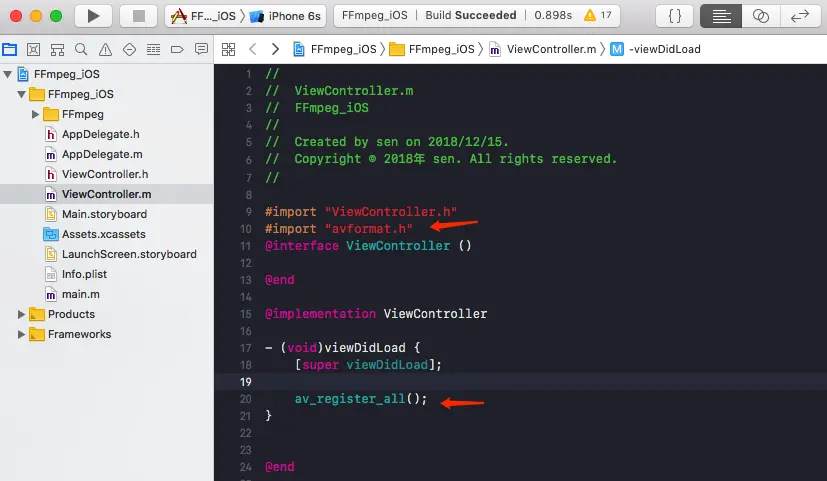Click [super viewDidLoad] statement
Screen dimensions: 827x481
tap(368, 365)
